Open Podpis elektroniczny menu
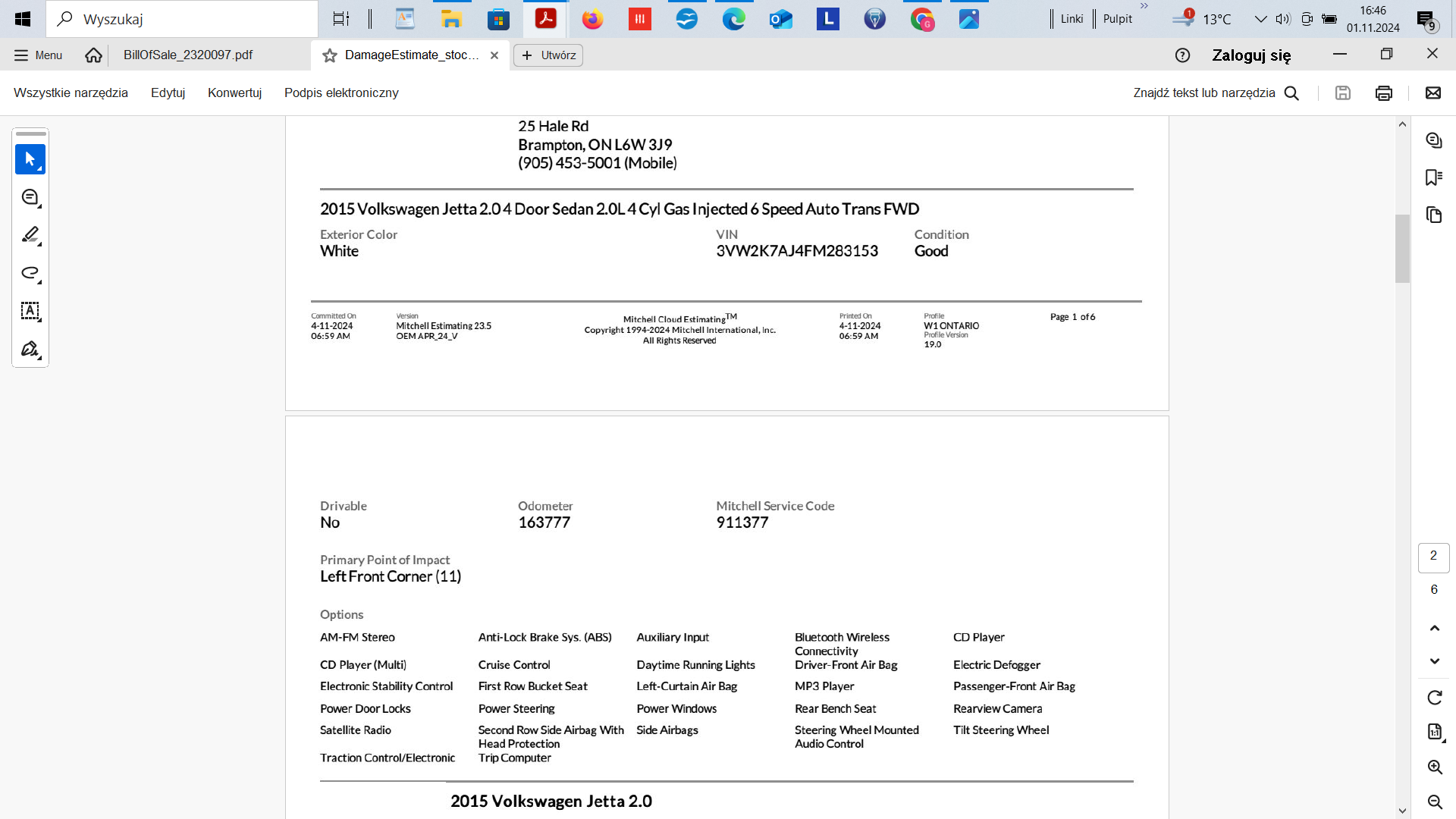Viewport: 1456px width, 819px height. [341, 93]
